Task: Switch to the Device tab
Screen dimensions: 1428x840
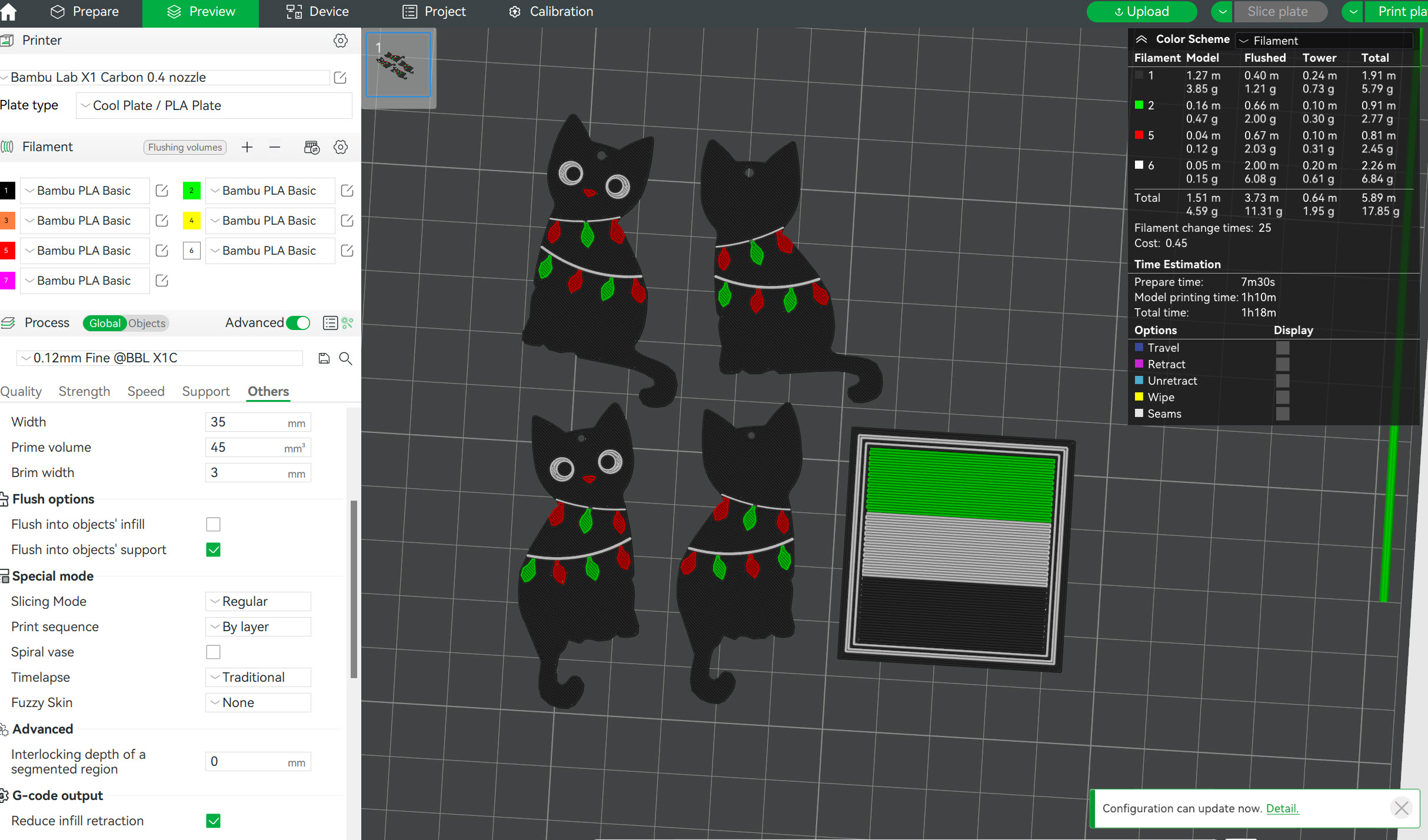Action: pos(318,12)
